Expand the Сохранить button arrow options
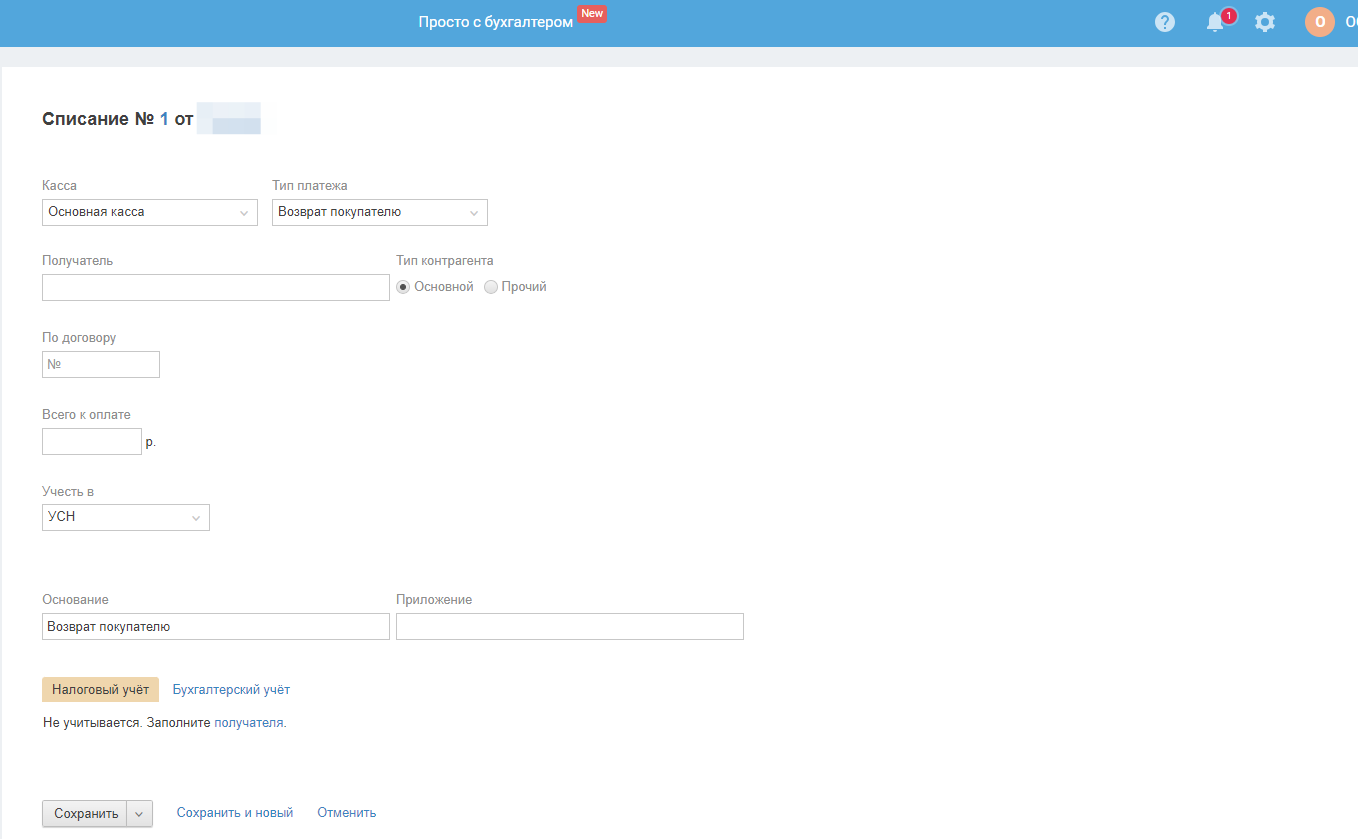Viewport: 1358px width, 839px height. [140, 814]
